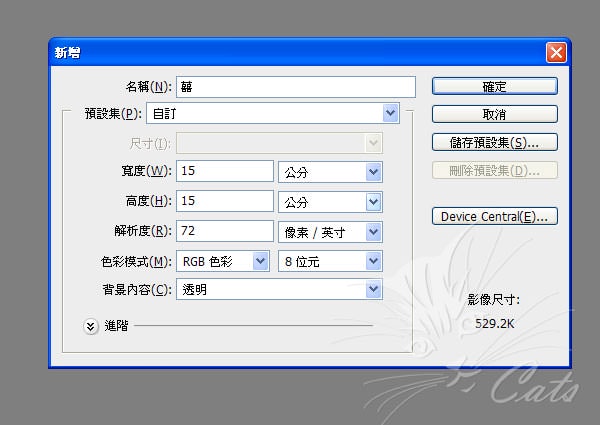600x425 pixels.
Task: Open the width unit 公分 dropdown
Action: pyautogui.click(x=330, y=172)
